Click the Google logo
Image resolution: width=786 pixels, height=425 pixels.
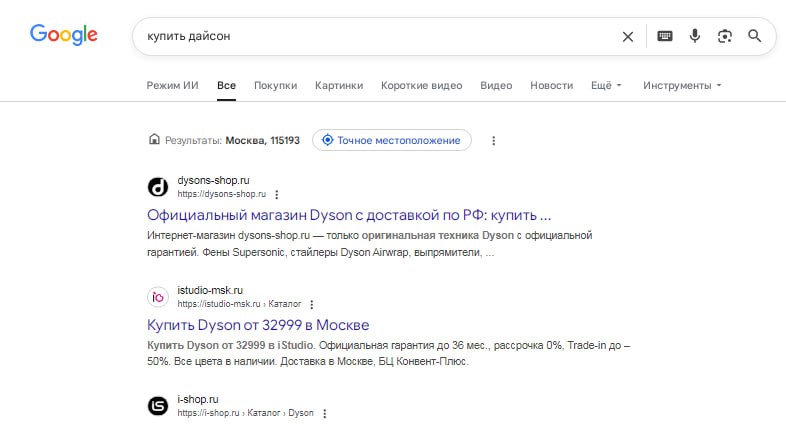[64, 35]
